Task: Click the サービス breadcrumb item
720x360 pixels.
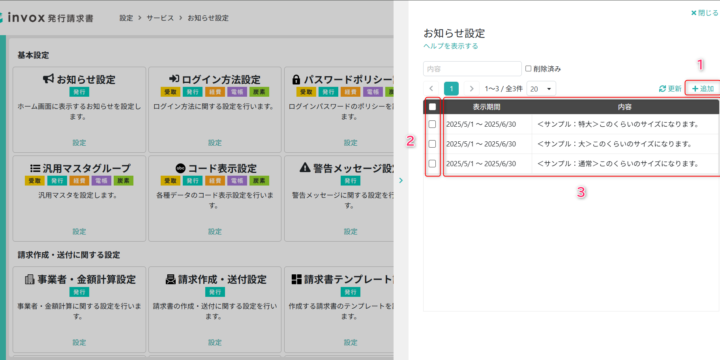Action: pyautogui.click(x=160, y=18)
